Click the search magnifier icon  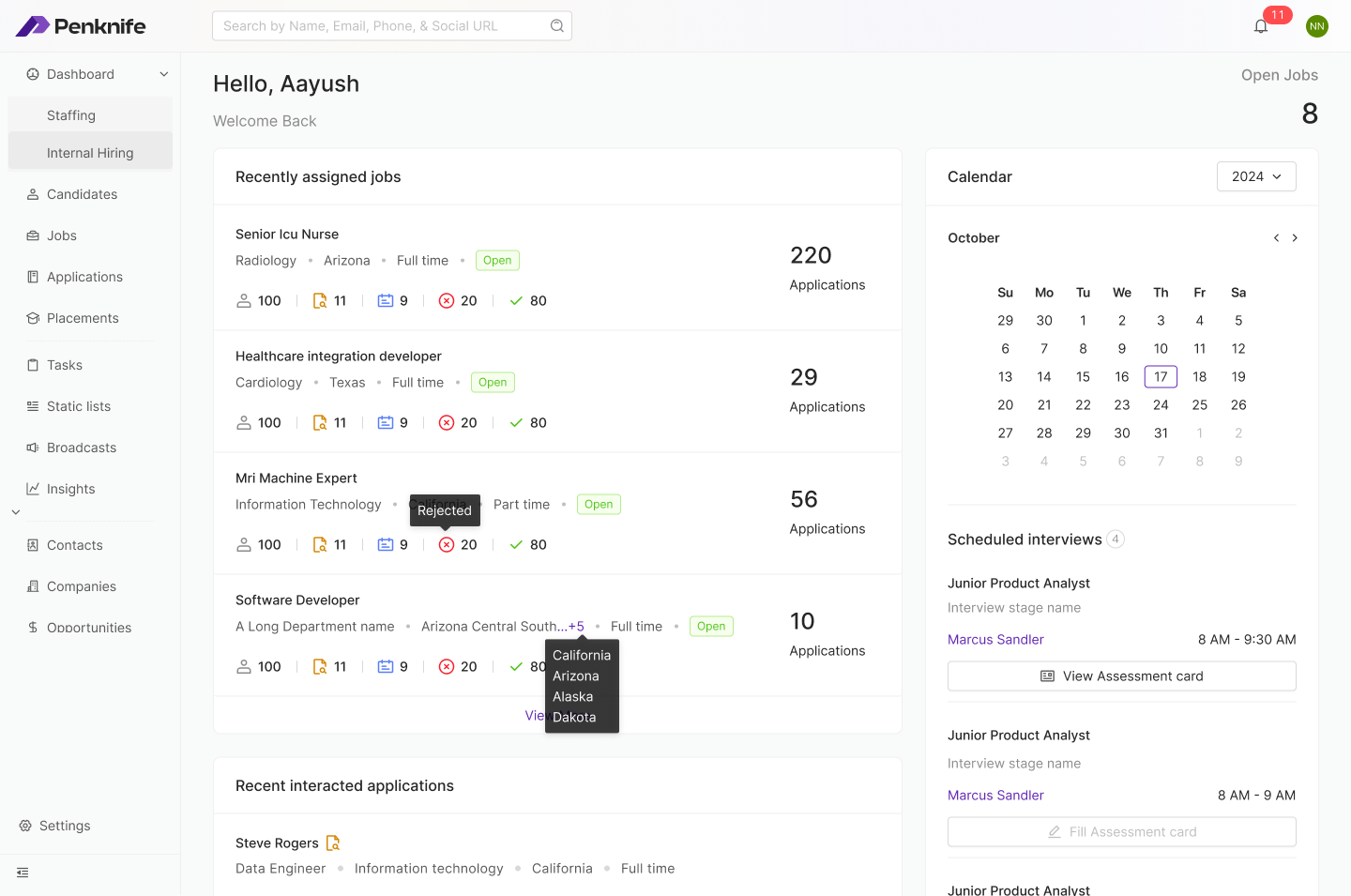[x=557, y=26]
